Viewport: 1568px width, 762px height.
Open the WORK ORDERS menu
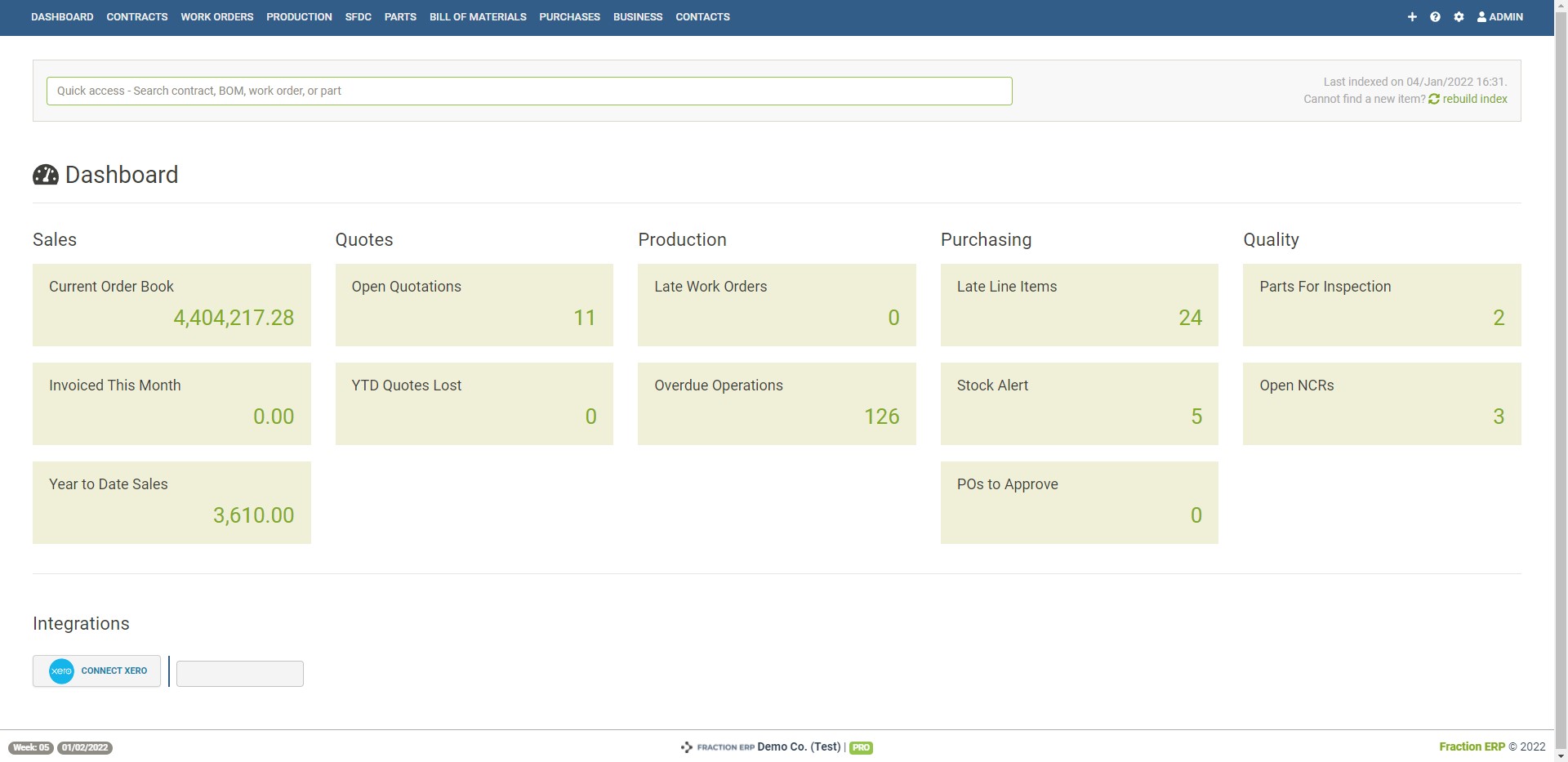coord(216,16)
